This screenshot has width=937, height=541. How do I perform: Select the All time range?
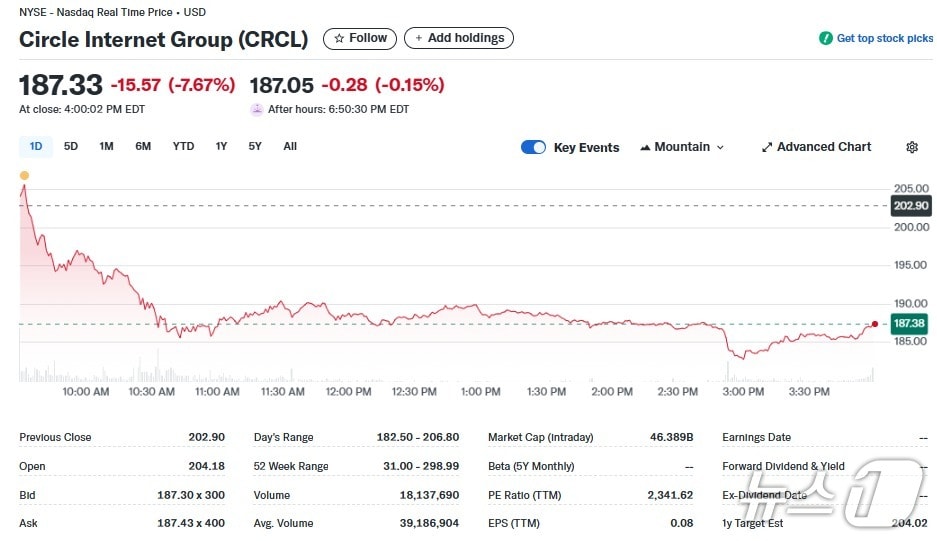[290, 146]
